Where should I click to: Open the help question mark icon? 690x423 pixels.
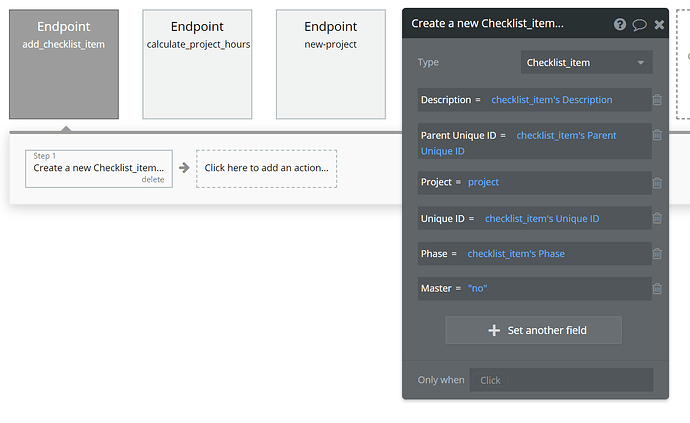click(x=620, y=24)
